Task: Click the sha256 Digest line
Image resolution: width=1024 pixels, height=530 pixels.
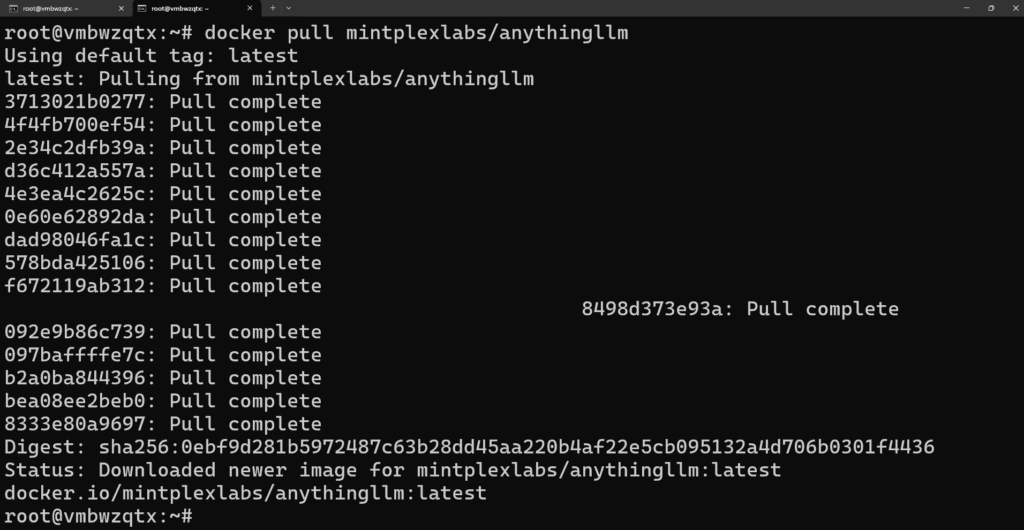Action: click(x=469, y=447)
